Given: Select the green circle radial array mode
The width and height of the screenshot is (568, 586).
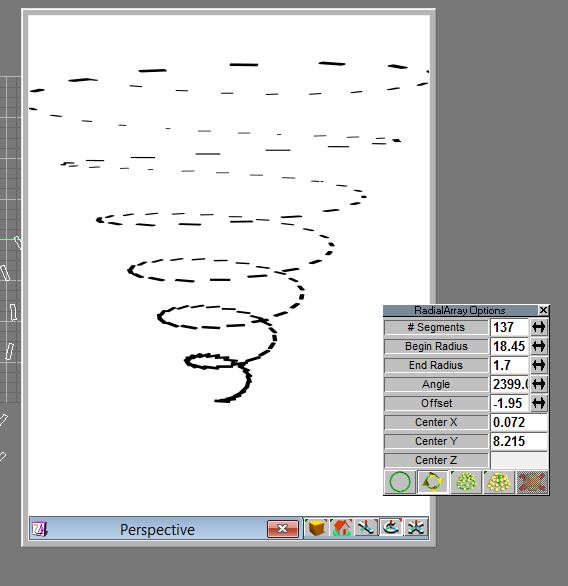Looking at the screenshot, I should pos(400,482).
